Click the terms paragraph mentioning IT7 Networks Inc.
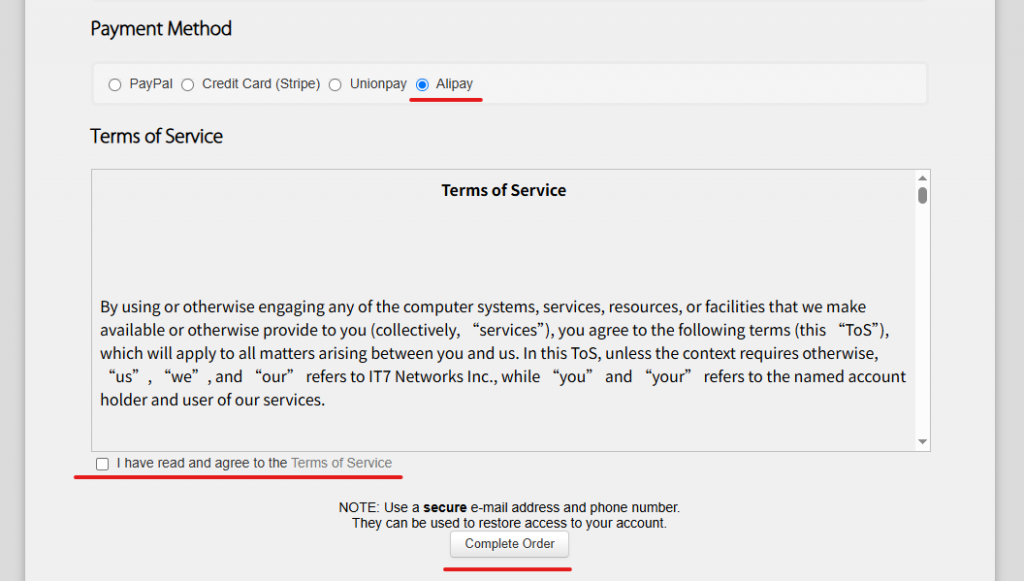Image resolution: width=1024 pixels, height=581 pixels. 503,353
